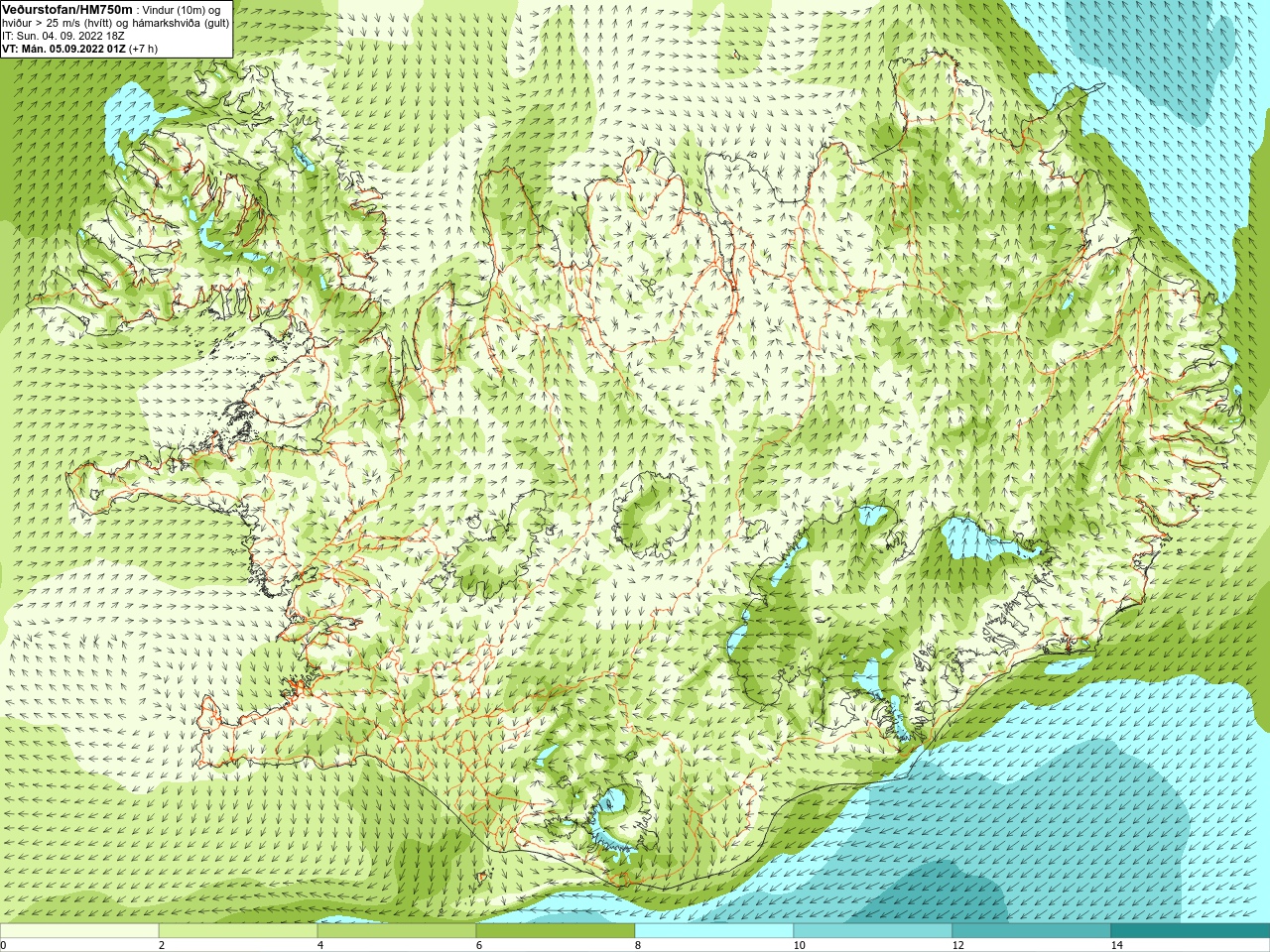1270x952 pixels.
Task: Click the 0–2 m/s pale yellow legend swatch
Action: (79, 931)
